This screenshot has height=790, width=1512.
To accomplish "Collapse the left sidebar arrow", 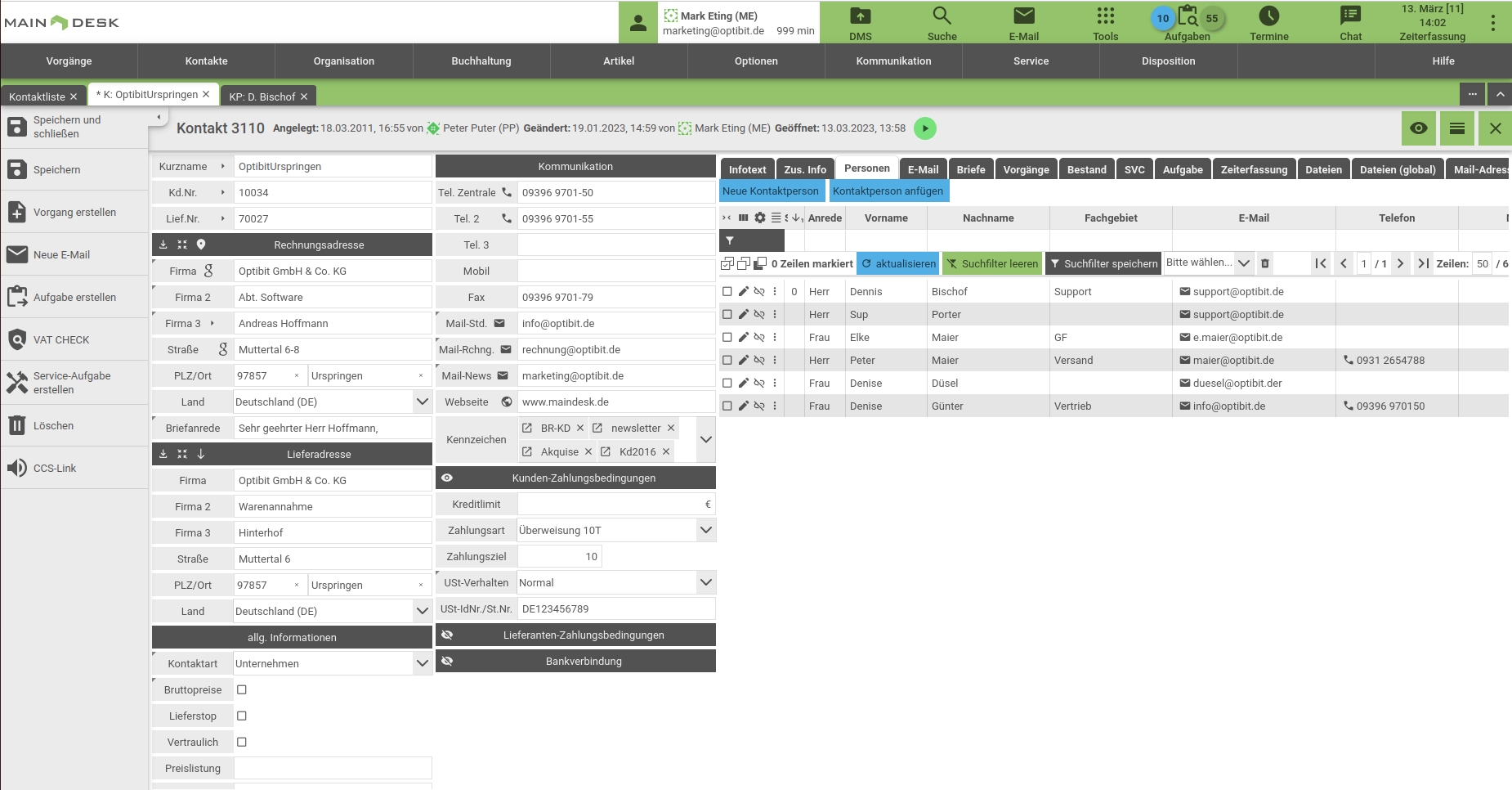I will coord(159,118).
